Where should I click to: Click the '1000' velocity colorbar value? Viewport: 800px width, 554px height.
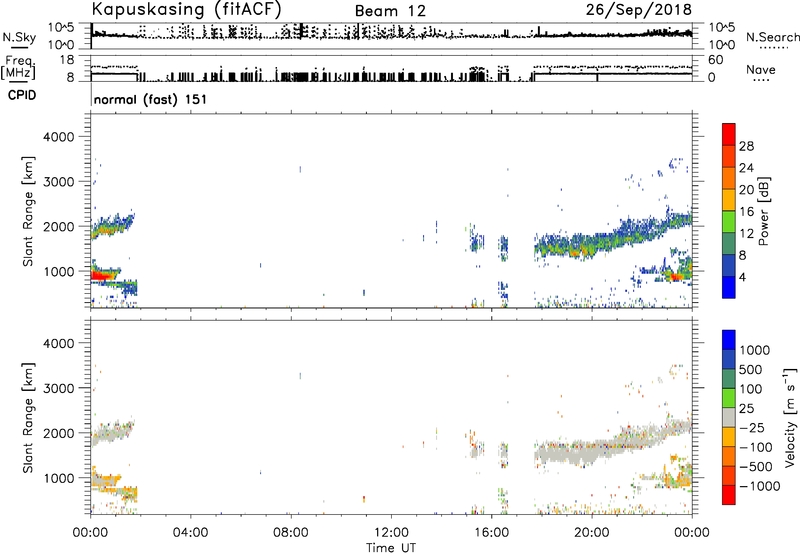tap(755, 350)
